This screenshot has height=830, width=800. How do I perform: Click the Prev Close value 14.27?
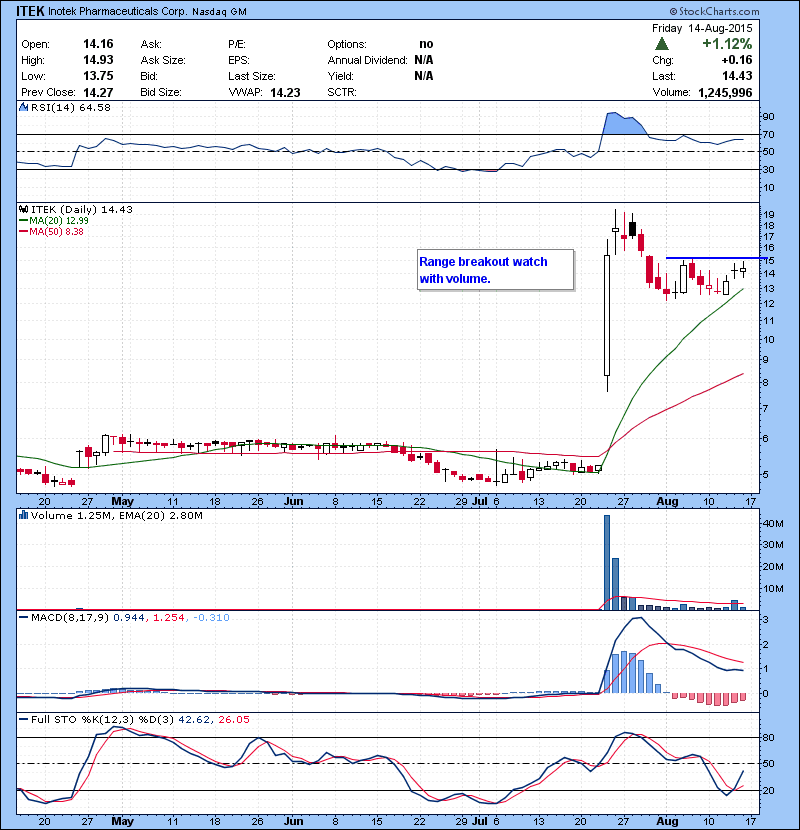tap(98, 93)
